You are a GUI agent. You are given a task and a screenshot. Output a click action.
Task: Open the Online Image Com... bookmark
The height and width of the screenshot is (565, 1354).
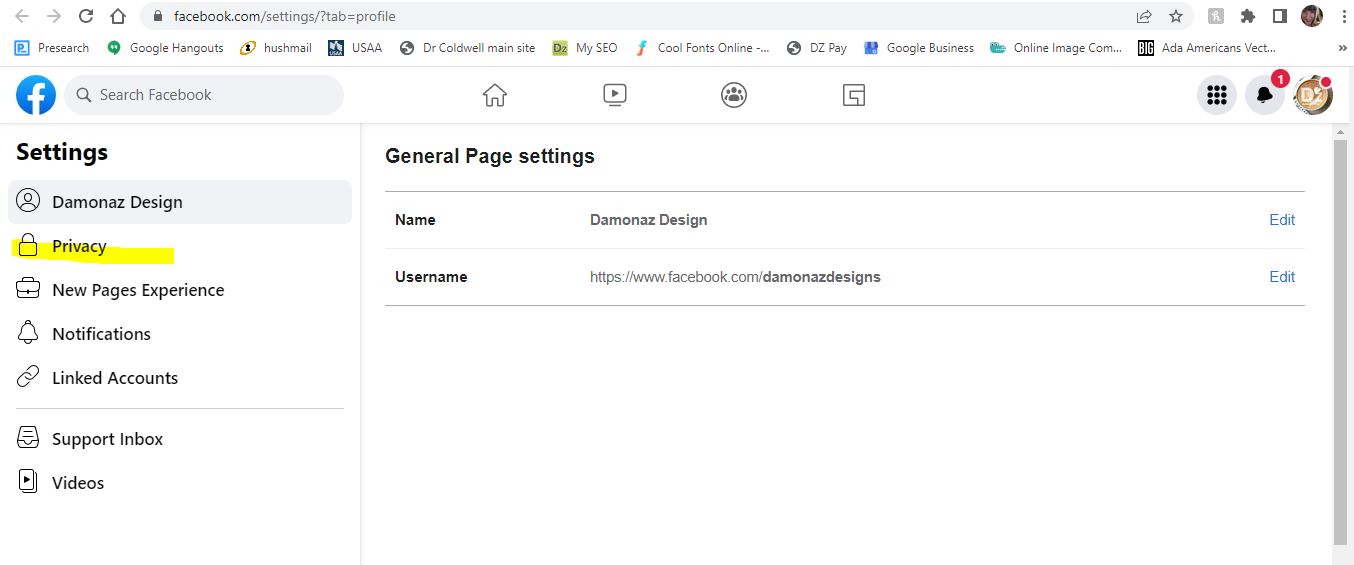pyautogui.click(x=1056, y=48)
